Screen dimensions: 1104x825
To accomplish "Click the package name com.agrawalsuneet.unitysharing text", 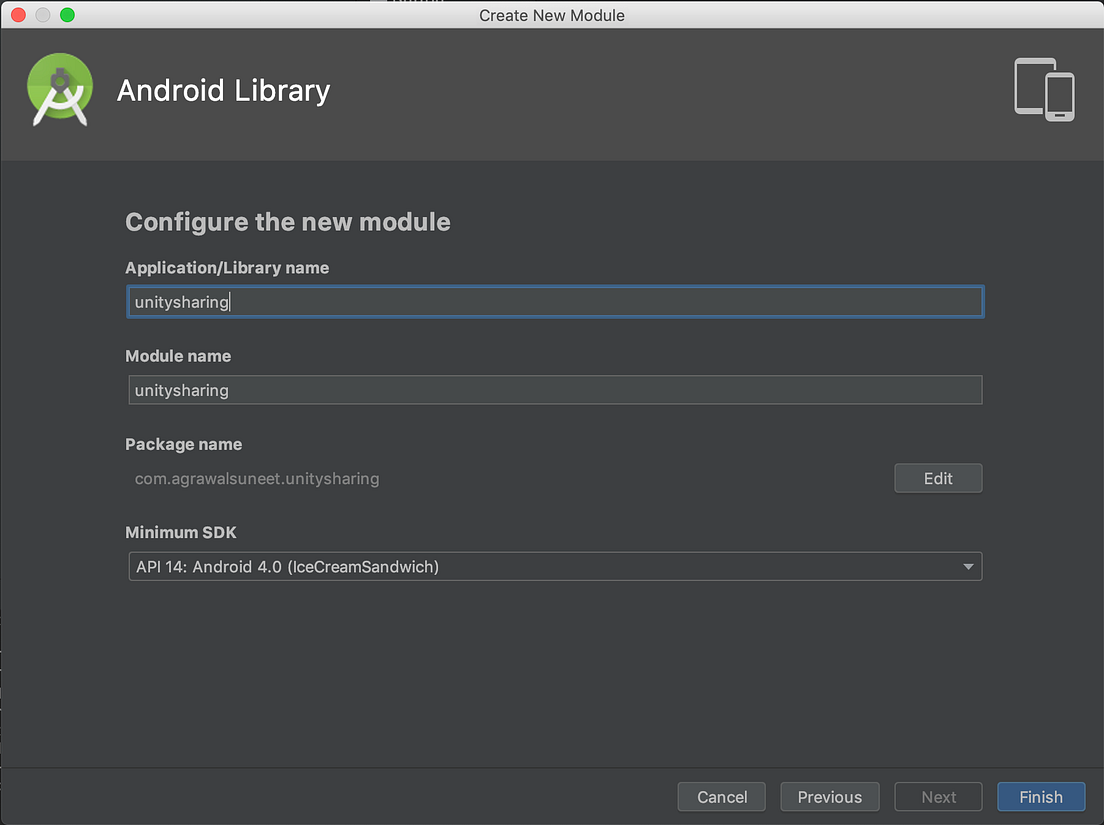I will tap(257, 478).
